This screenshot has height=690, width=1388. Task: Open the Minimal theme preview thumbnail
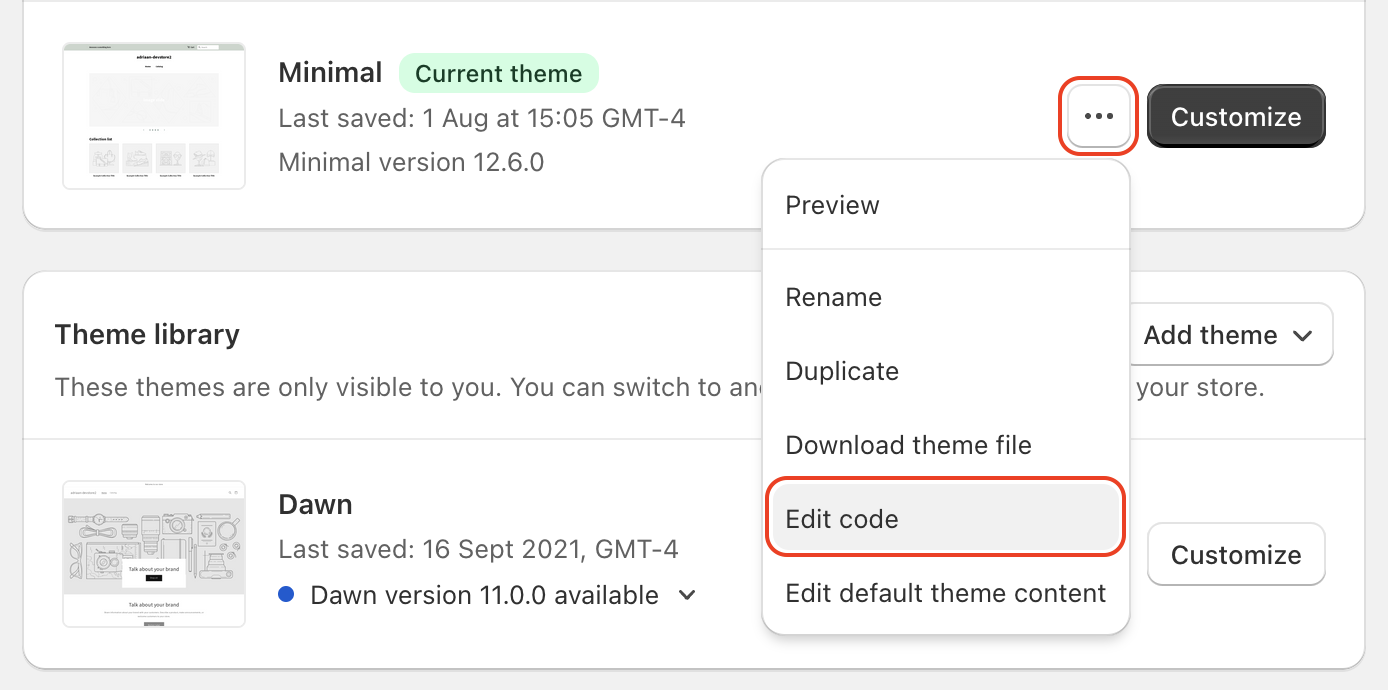[153, 115]
